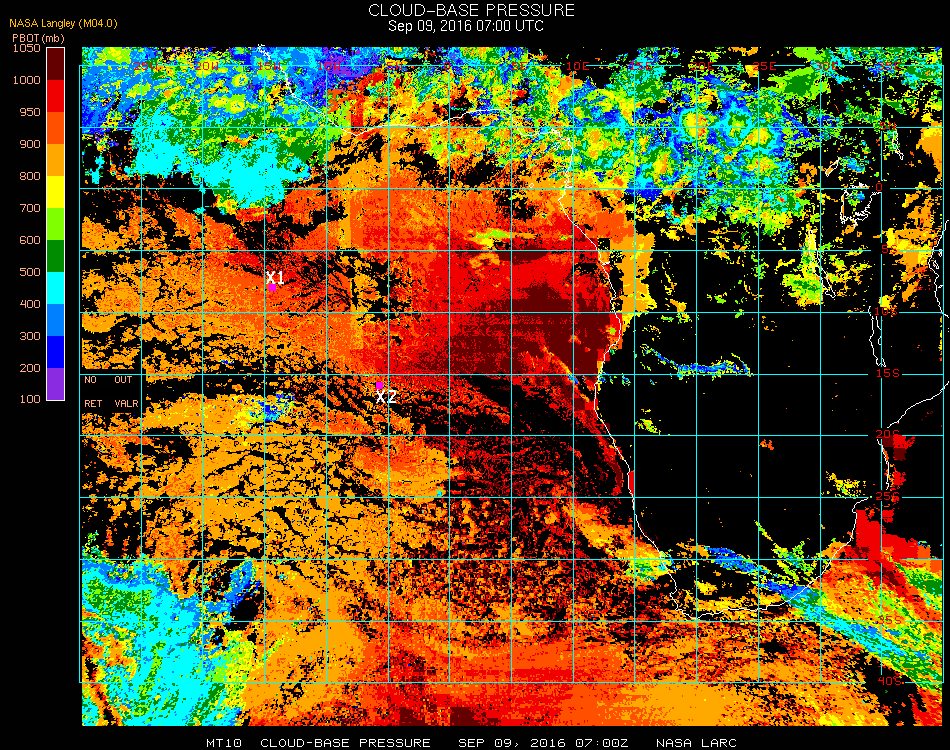Image resolution: width=950 pixels, height=750 pixels.
Task: Click the 'MT10' footer text
Action: (224, 743)
